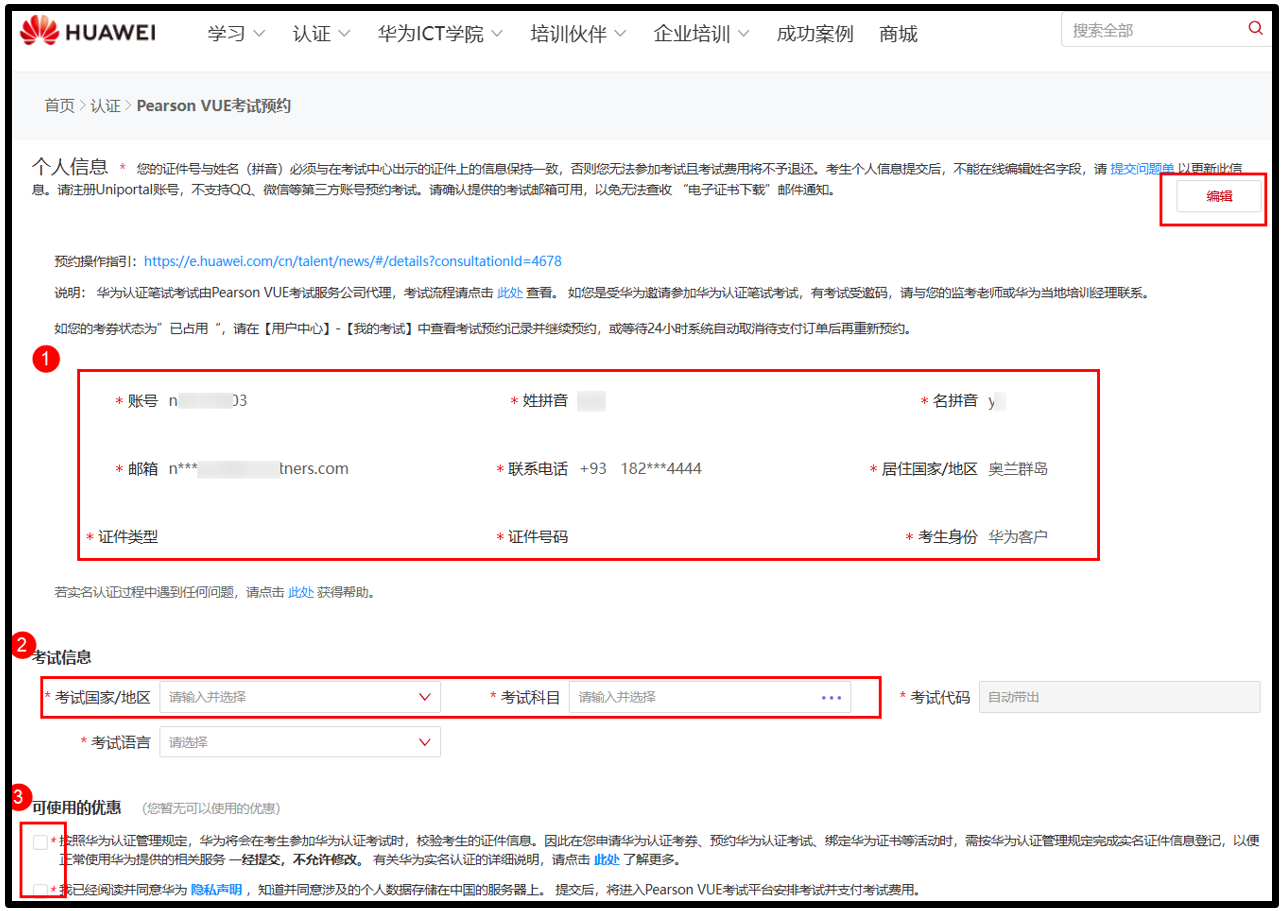This screenshot has width=1283, height=911.
Task: Click 此处 link about real-name certification details
Action: (x=606, y=859)
